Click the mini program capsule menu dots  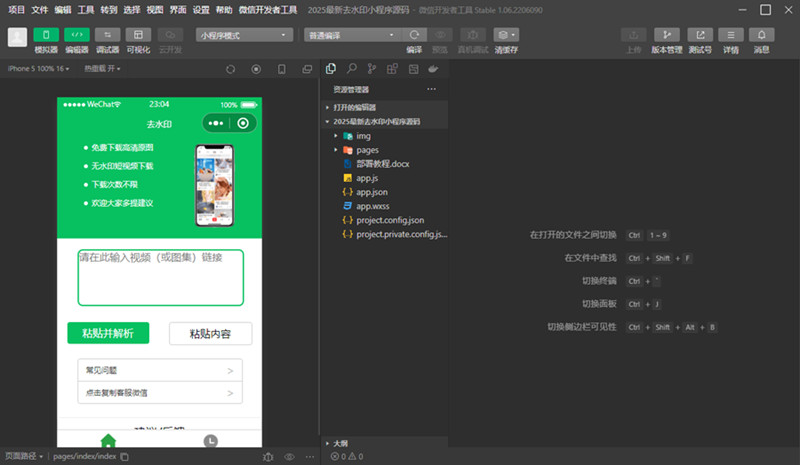coord(216,123)
